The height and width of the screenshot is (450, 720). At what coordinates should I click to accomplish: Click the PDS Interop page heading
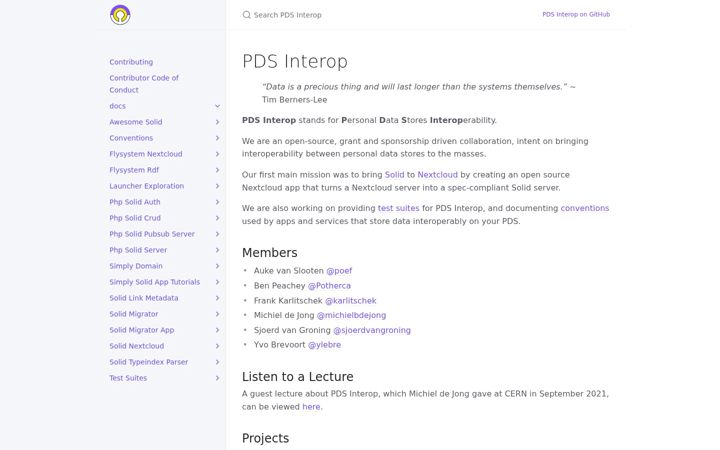click(x=295, y=61)
